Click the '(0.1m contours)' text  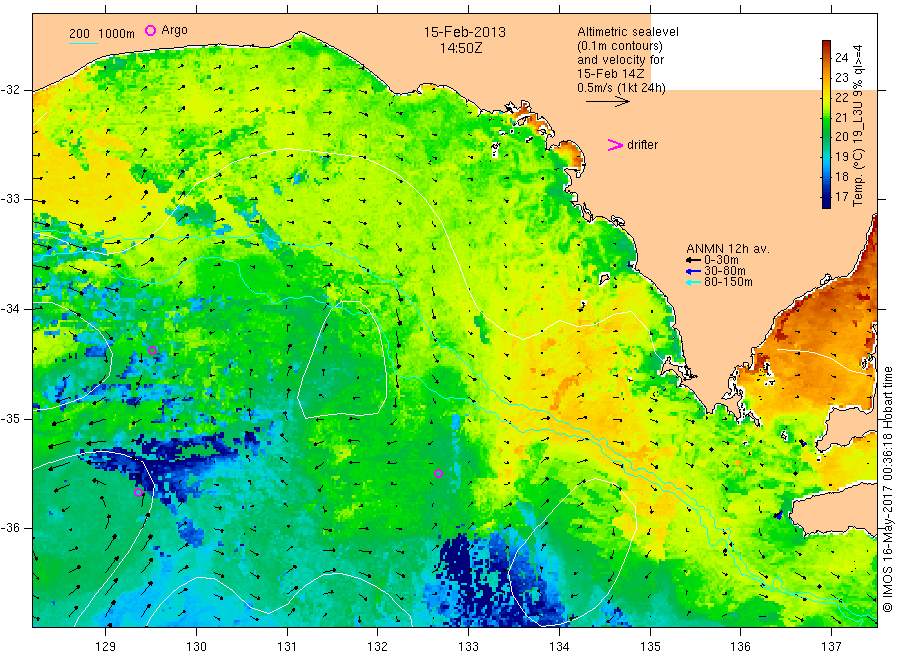(620, 46)
